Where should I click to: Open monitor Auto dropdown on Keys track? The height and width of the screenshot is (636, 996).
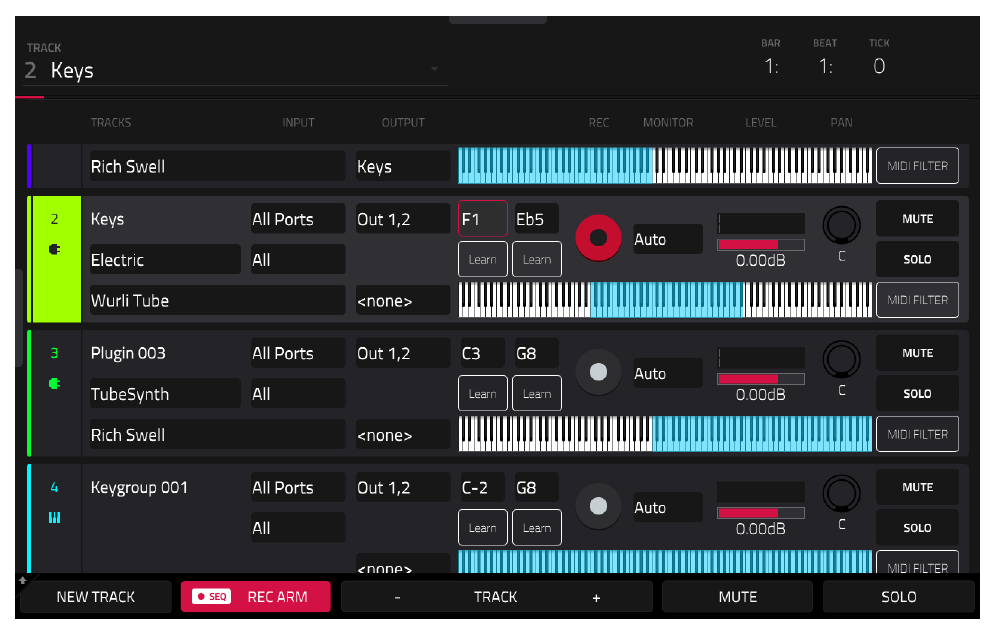tap(668, 239)
